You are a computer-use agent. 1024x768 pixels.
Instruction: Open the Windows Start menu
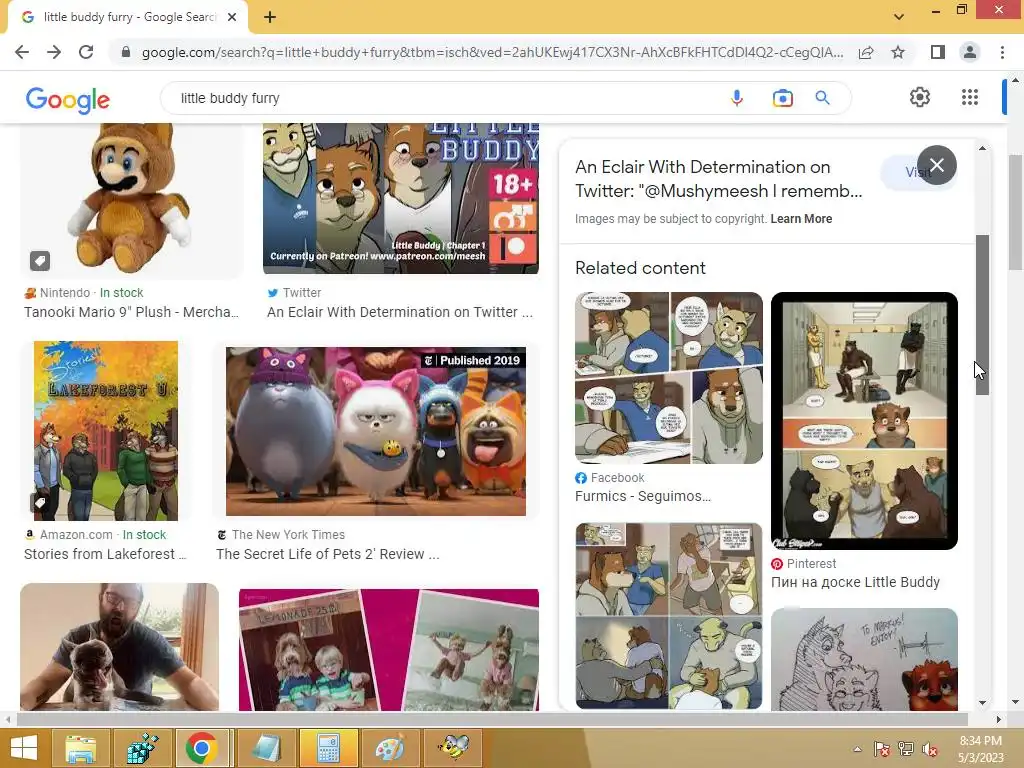24,748
